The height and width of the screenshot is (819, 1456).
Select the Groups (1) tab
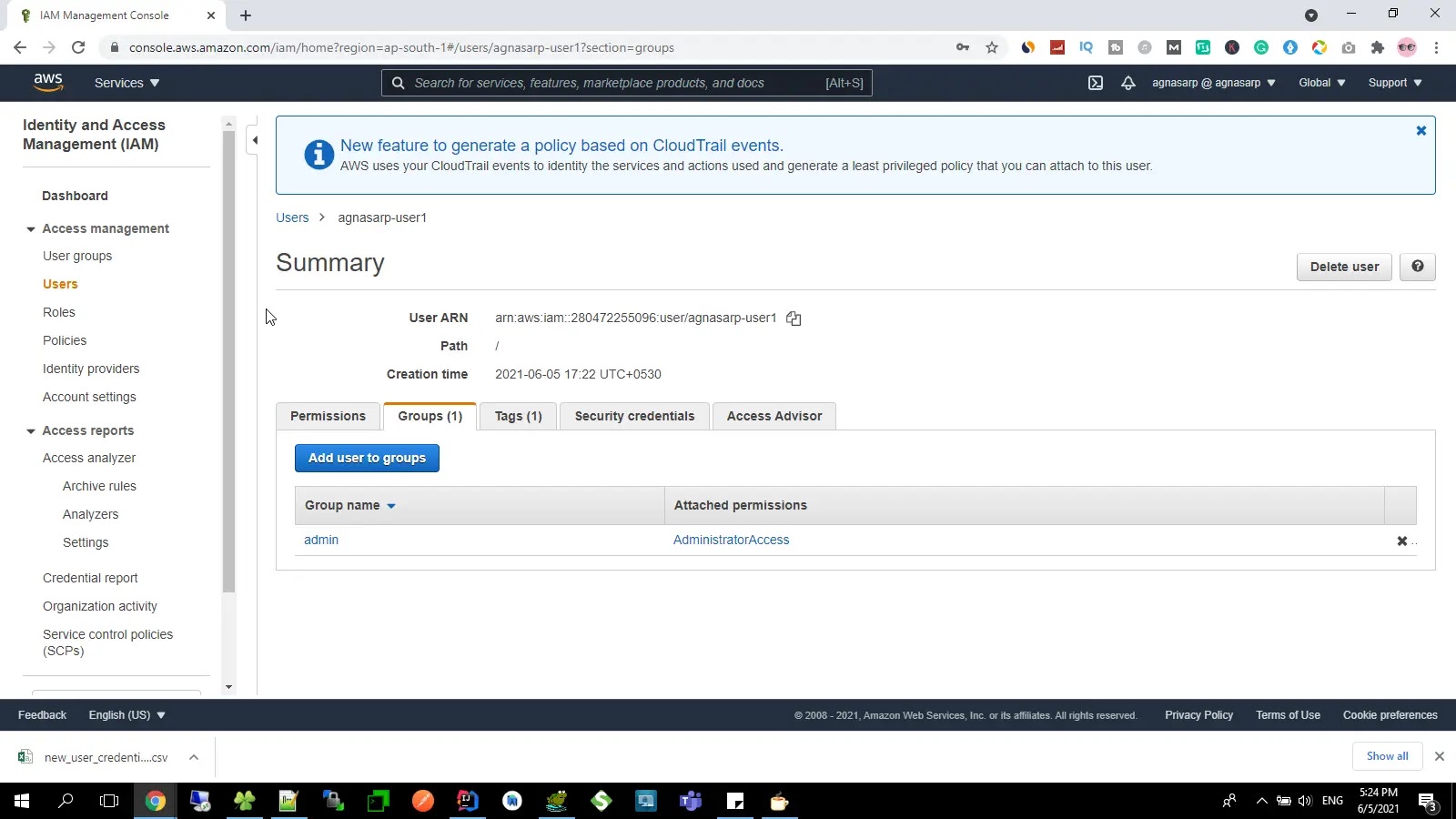pos(430,416)
